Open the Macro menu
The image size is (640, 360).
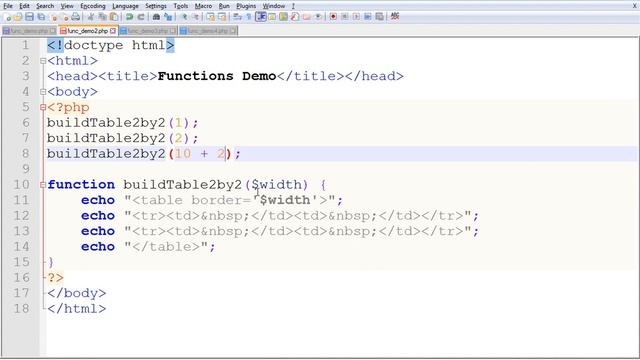(203, 6)
